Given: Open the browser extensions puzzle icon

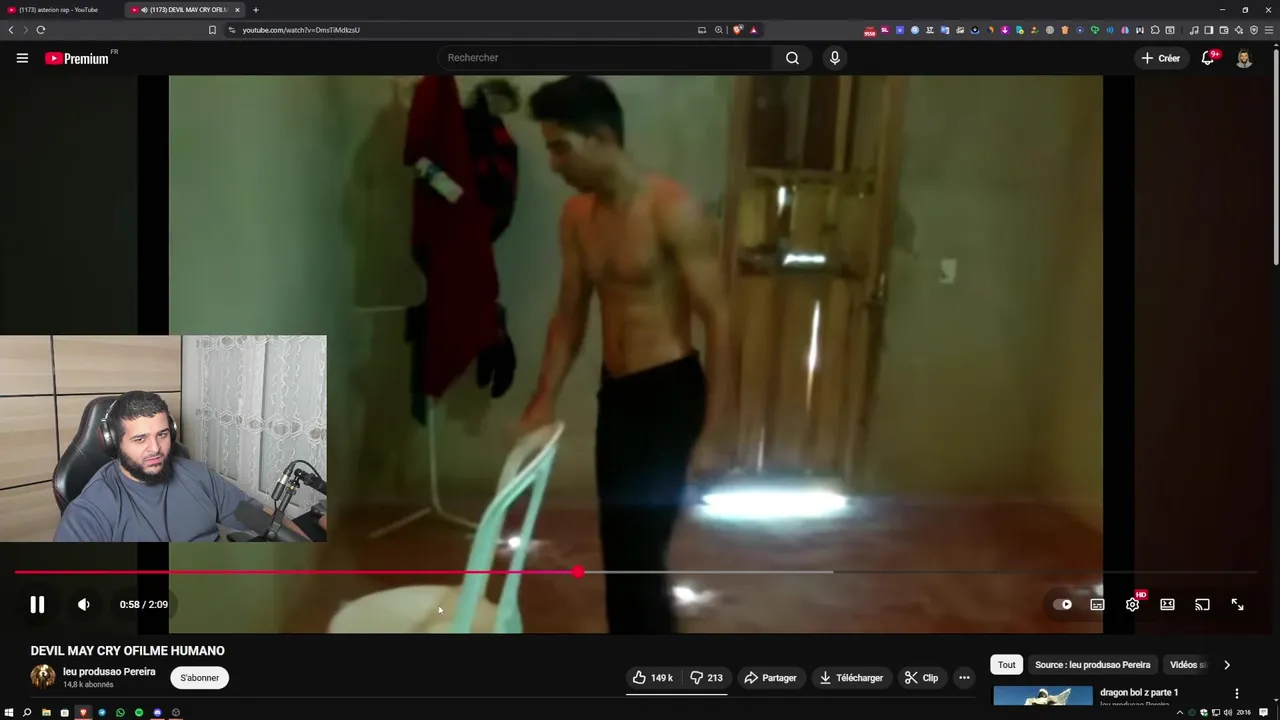Looking at the screenshot, I should pos(1155,30).
